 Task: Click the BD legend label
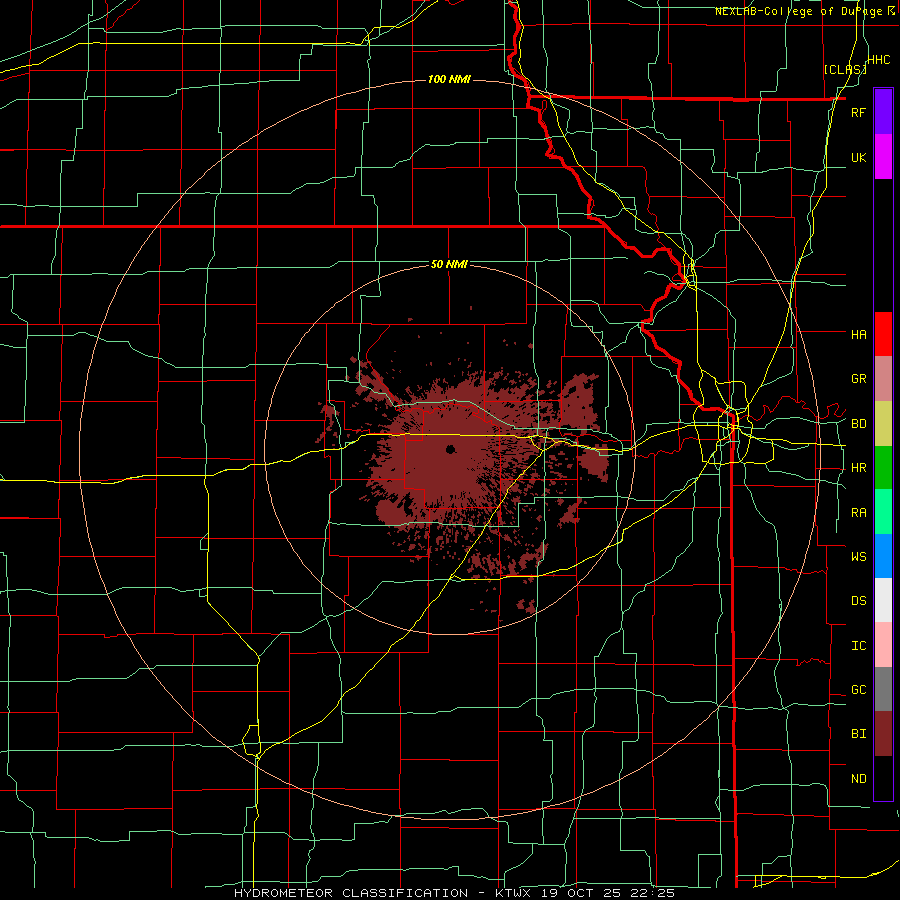click(x=858, y=424)
